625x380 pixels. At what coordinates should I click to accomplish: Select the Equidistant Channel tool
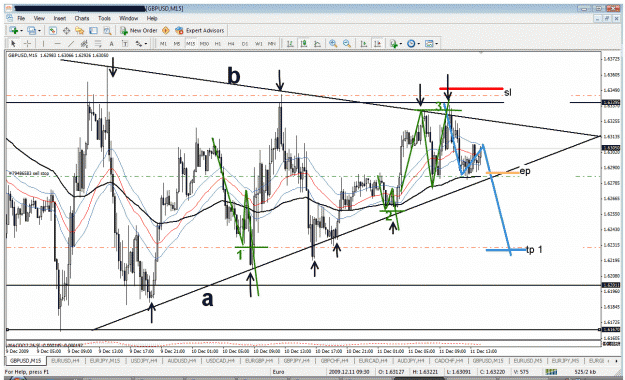pyautogui.click(x=84, y=43)
